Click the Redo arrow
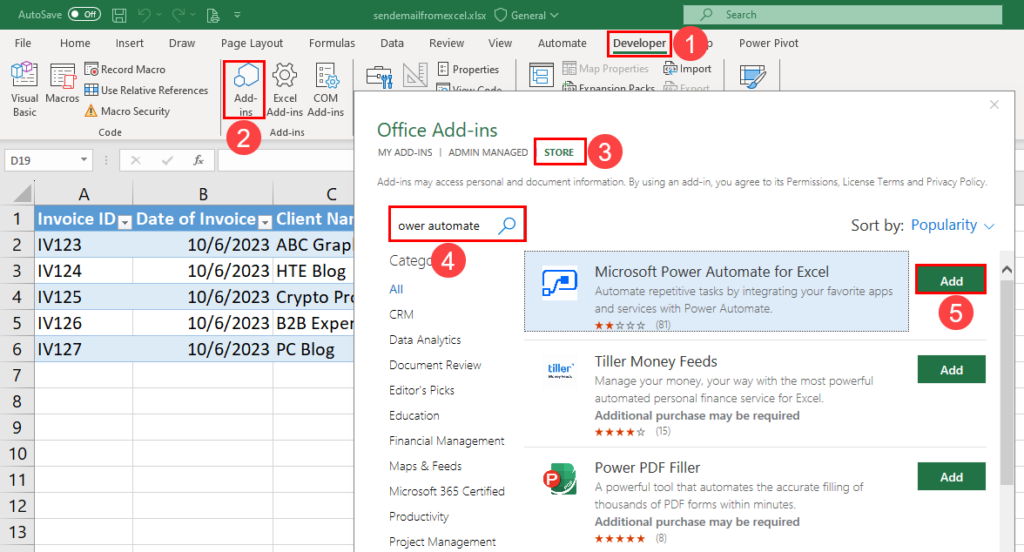Viewport: 1024px width, 552px height. point(178,14)
